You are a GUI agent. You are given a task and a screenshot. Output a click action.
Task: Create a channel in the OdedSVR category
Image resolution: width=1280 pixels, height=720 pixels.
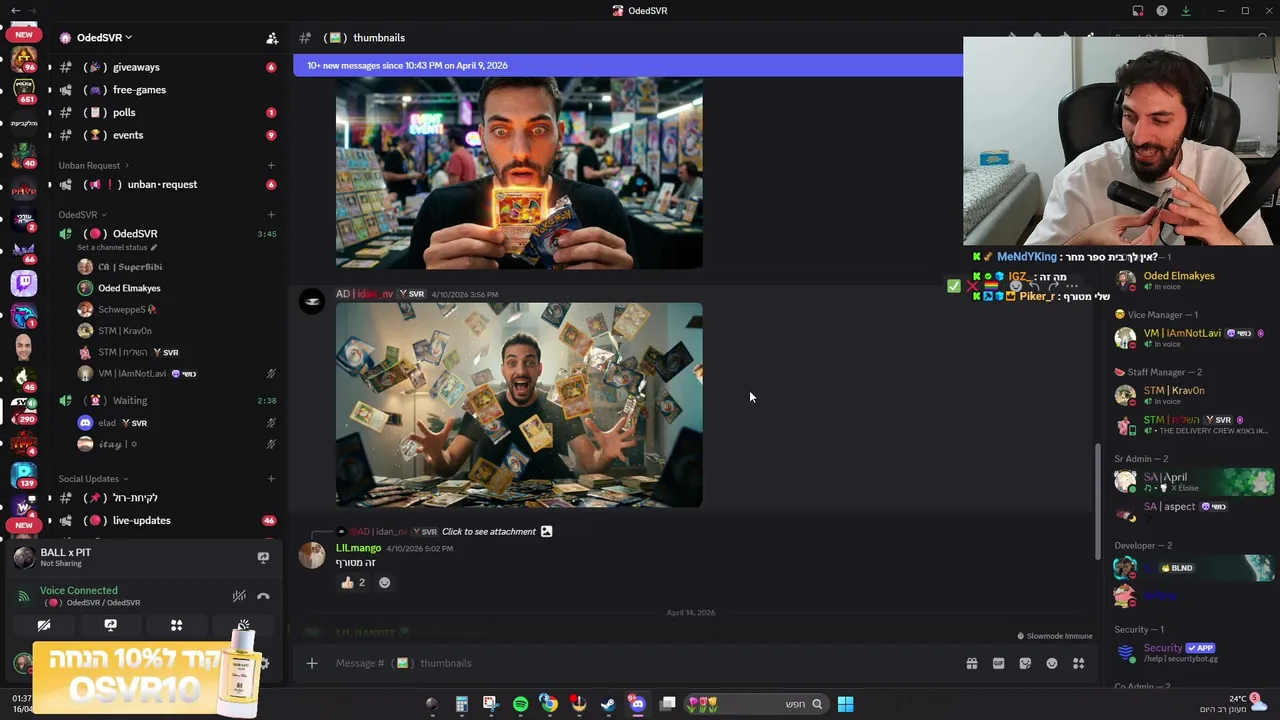pos(271,214)
